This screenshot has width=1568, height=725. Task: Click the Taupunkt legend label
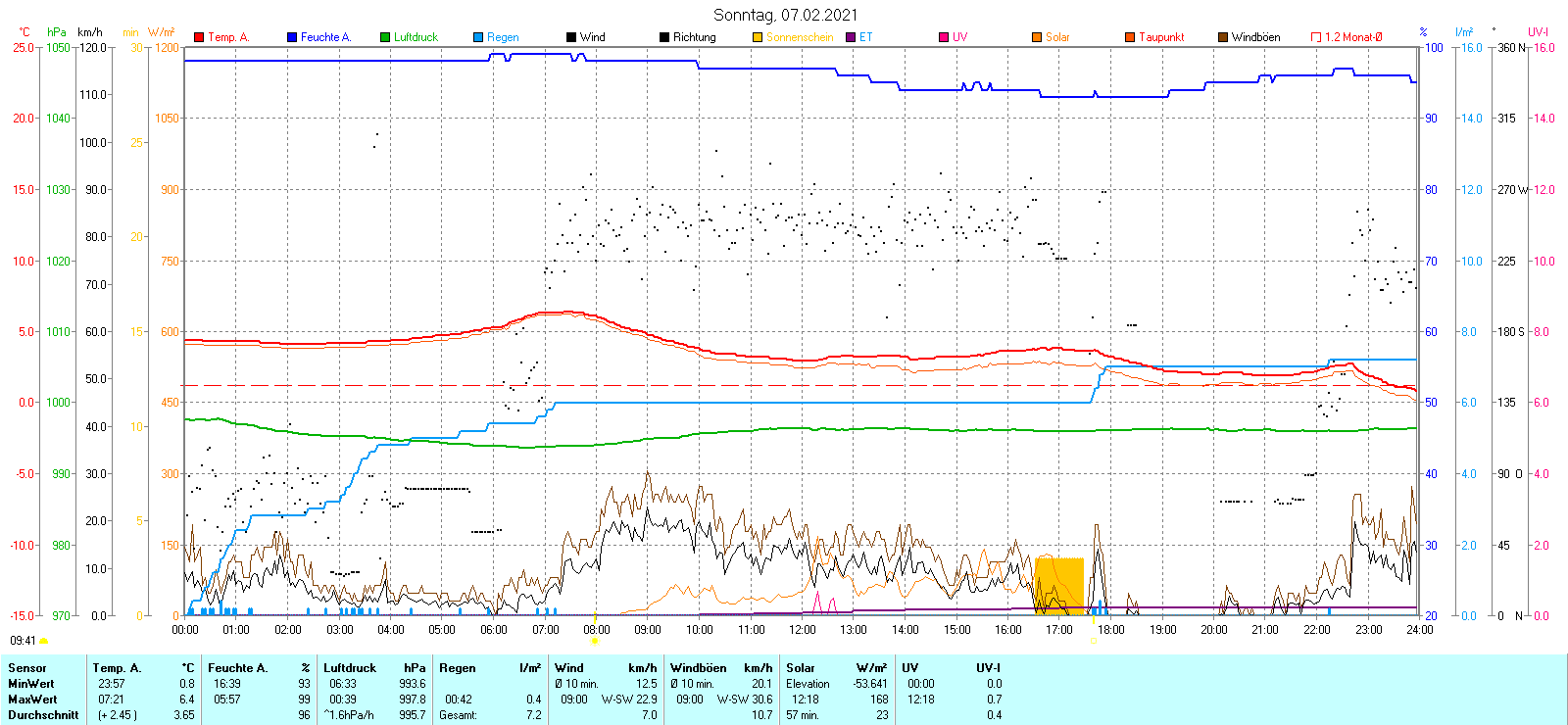pyautogui.click(x=1161, y=37)
